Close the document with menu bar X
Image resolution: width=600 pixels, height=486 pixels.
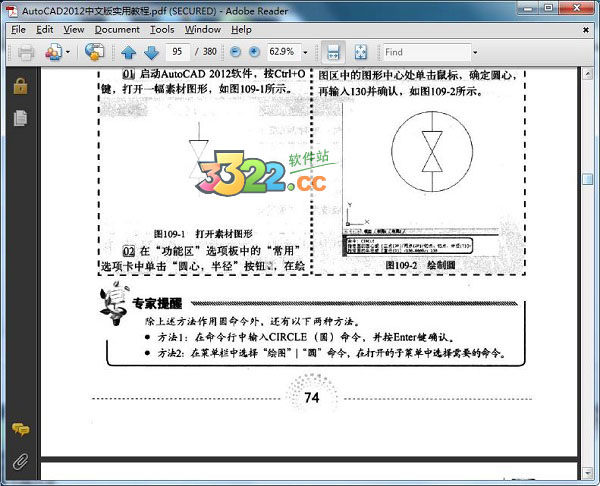(585, 29)
